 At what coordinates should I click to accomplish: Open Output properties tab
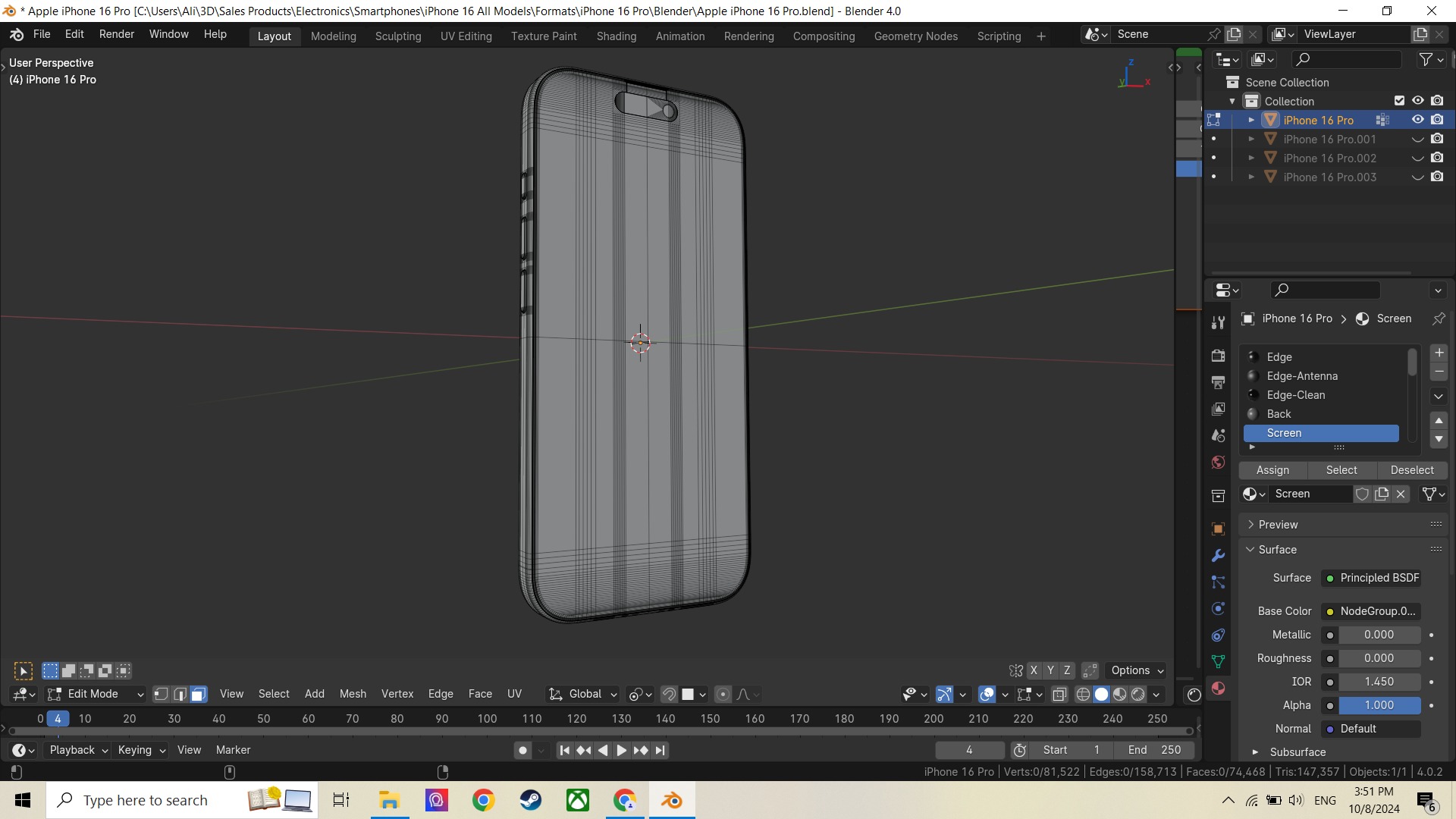pyautogui.click(x=1218, y=382)
